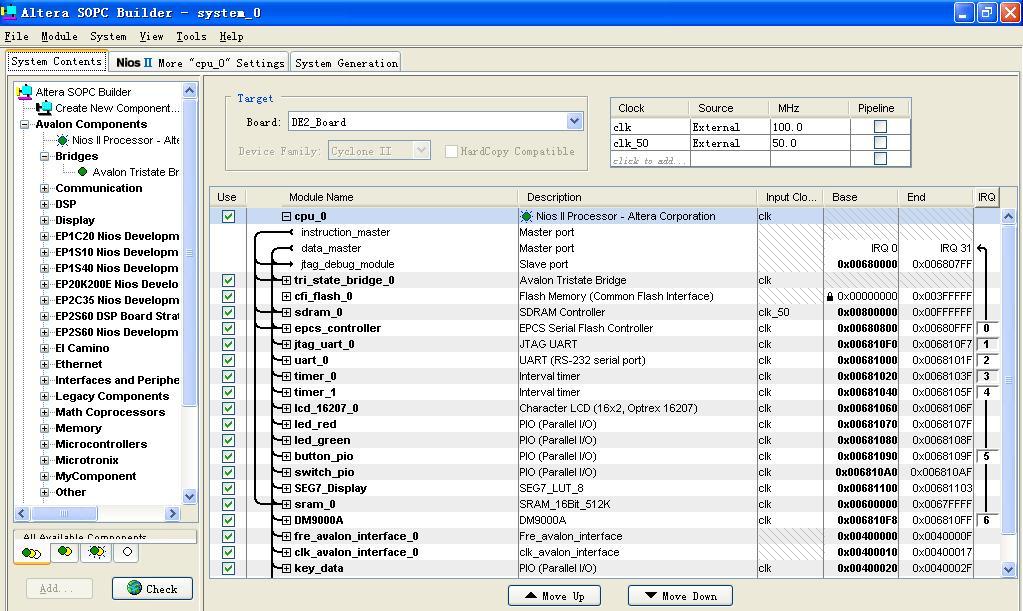1023x611 pixels.
Task: Expand the epcs_controller module
Action: coord(286,328)
